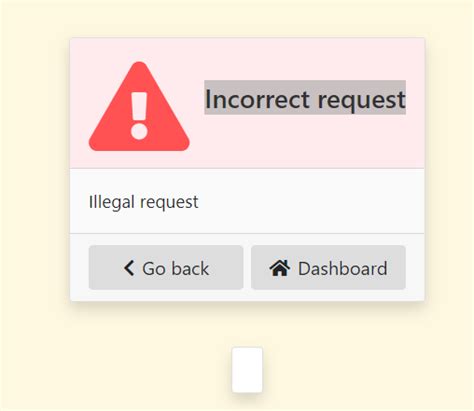Click the white exclamation mark inside the triangle
Screen dimensions: 474x411
click(x=139, y=116)
